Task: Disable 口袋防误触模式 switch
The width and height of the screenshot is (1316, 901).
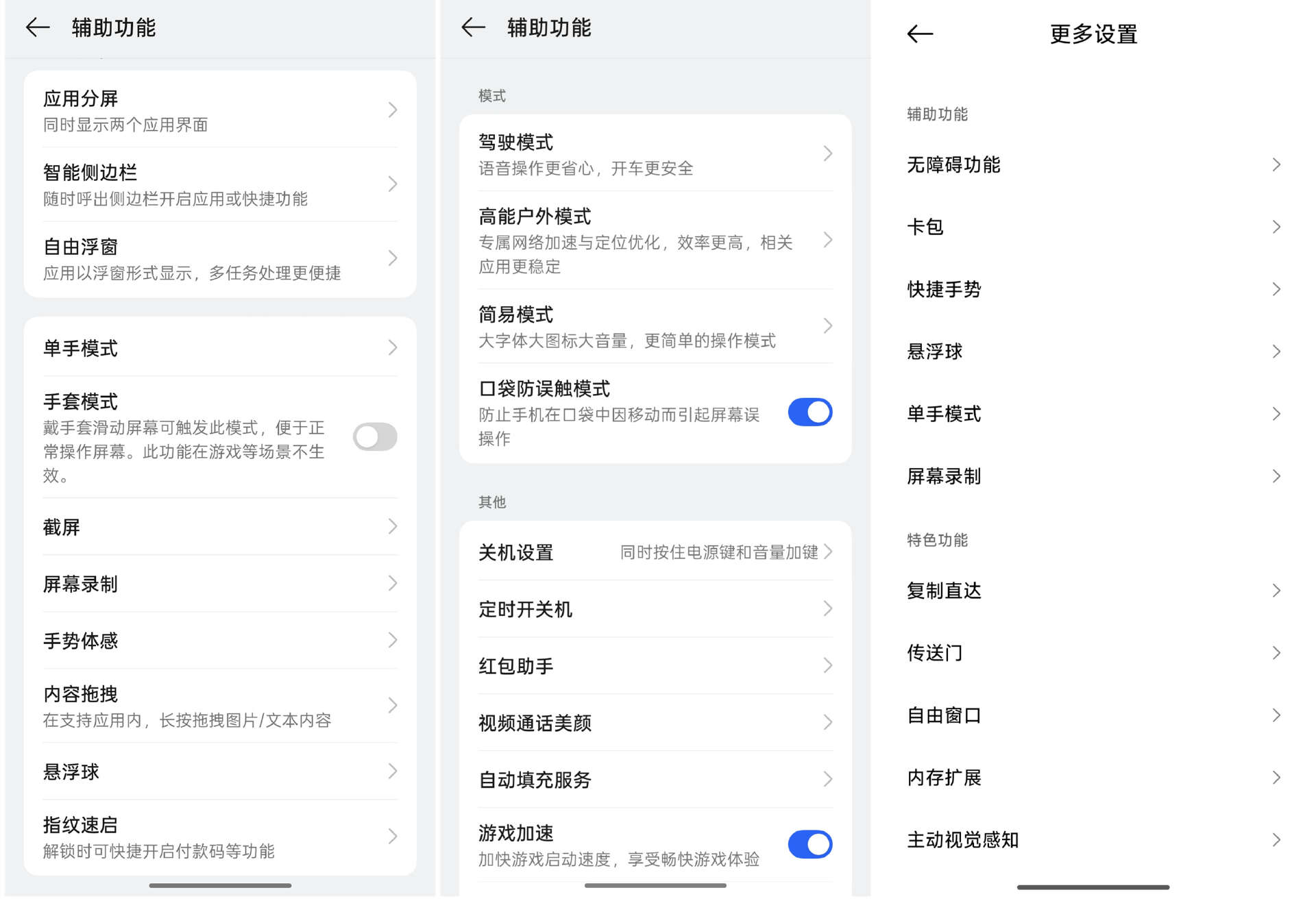Action: [809, 412]
